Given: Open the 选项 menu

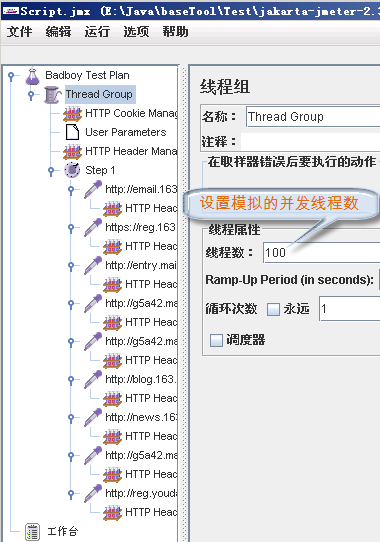Looking at the screenshot, I should point(136,32).
